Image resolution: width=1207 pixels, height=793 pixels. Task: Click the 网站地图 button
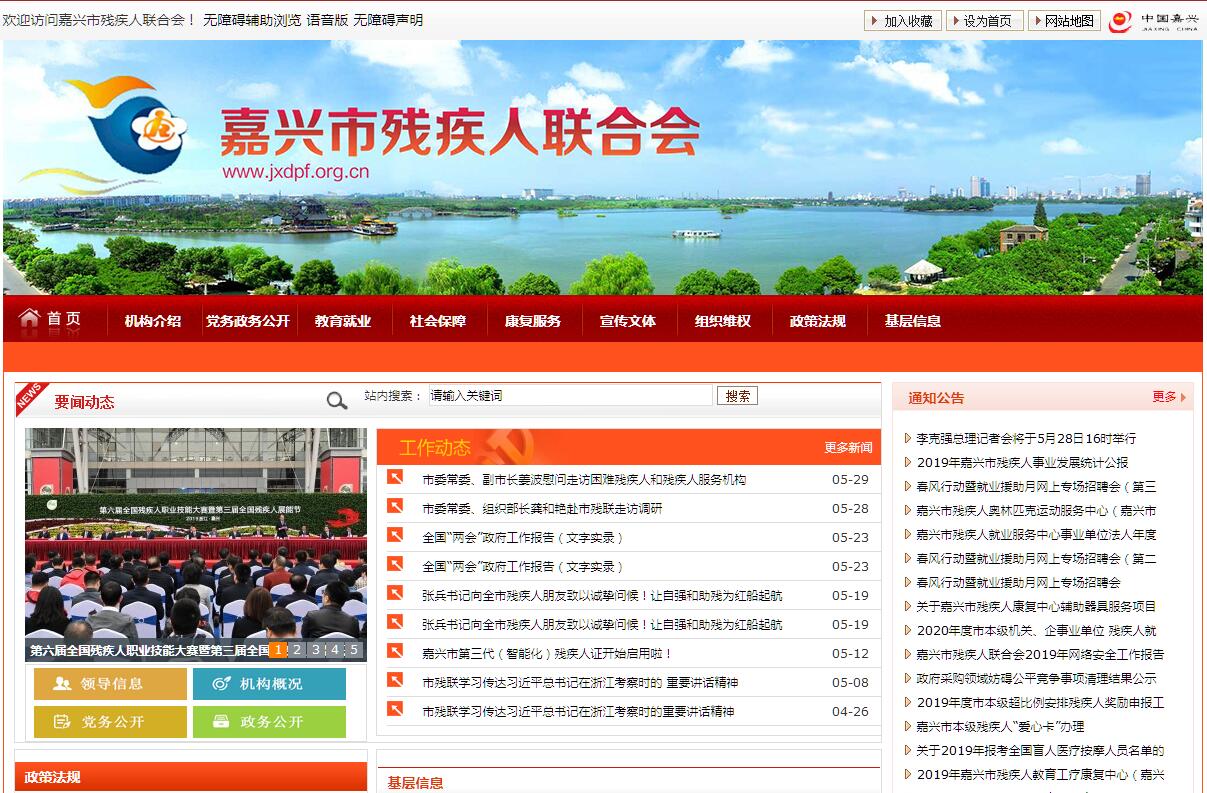point(1064,21)
